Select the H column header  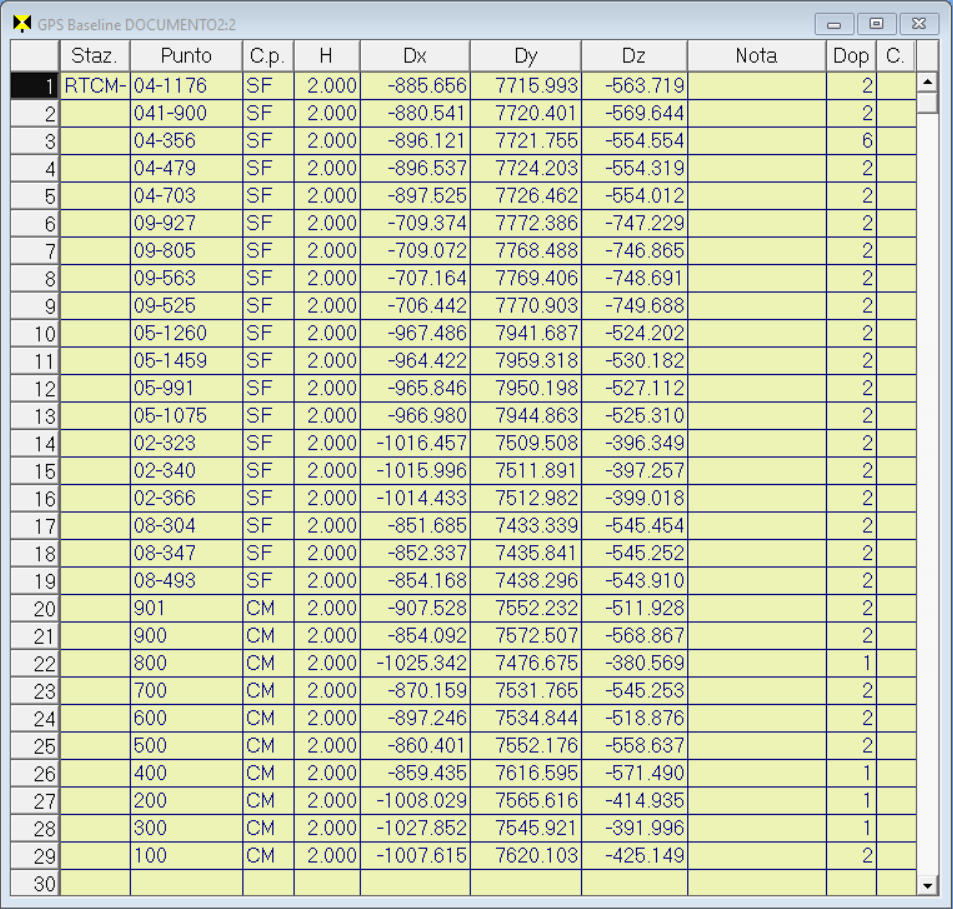pos(327,56)
